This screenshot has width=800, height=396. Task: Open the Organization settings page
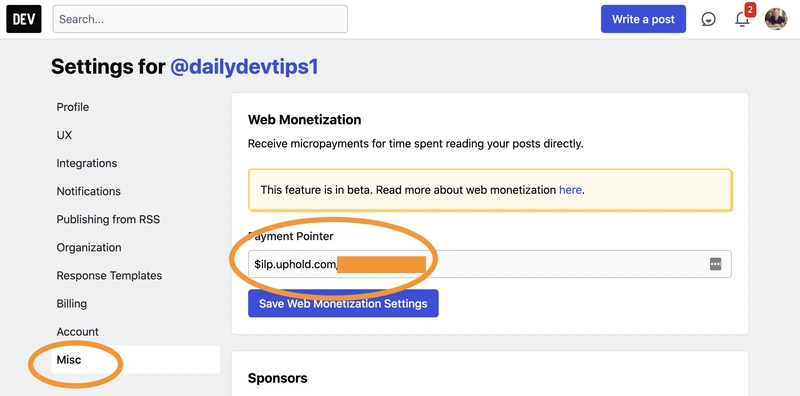point(89,248)
